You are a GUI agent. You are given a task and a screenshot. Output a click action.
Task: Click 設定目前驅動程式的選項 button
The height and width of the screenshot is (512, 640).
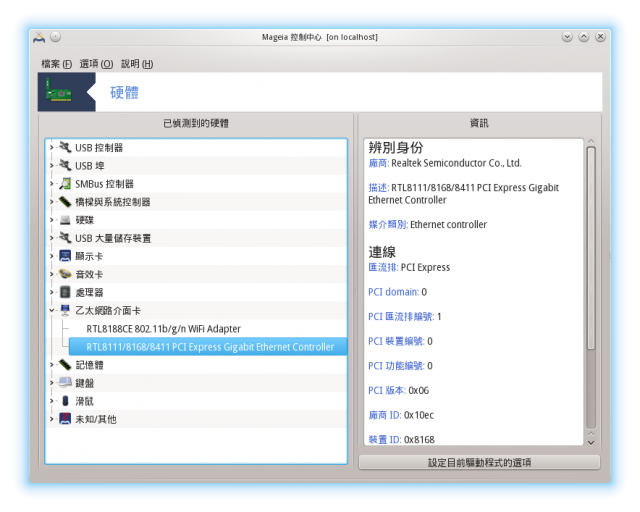pyautogui.click(x=479, y=462)
